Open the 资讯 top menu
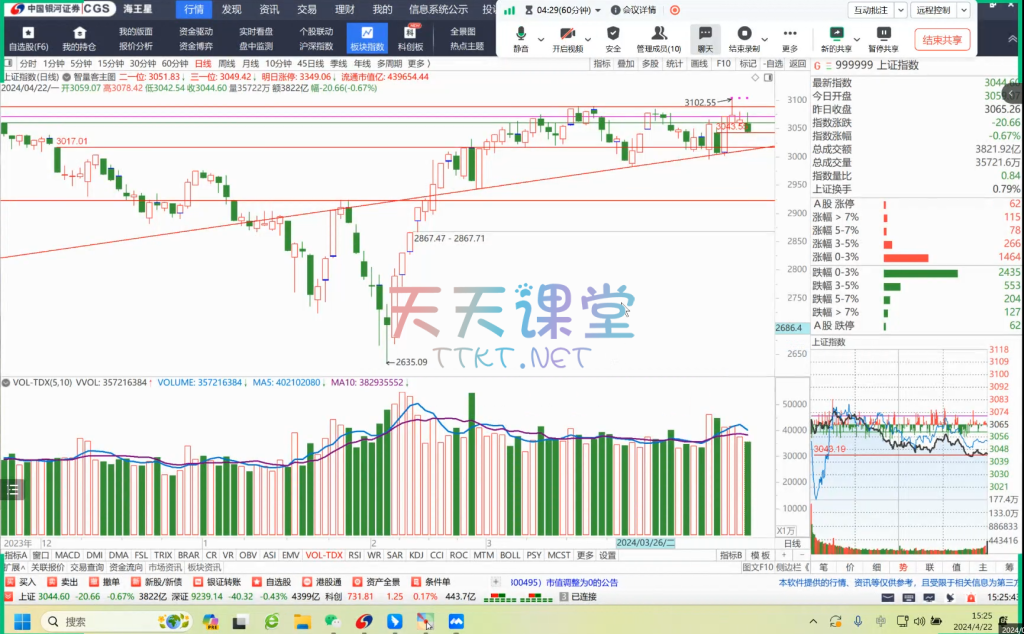 269,9
